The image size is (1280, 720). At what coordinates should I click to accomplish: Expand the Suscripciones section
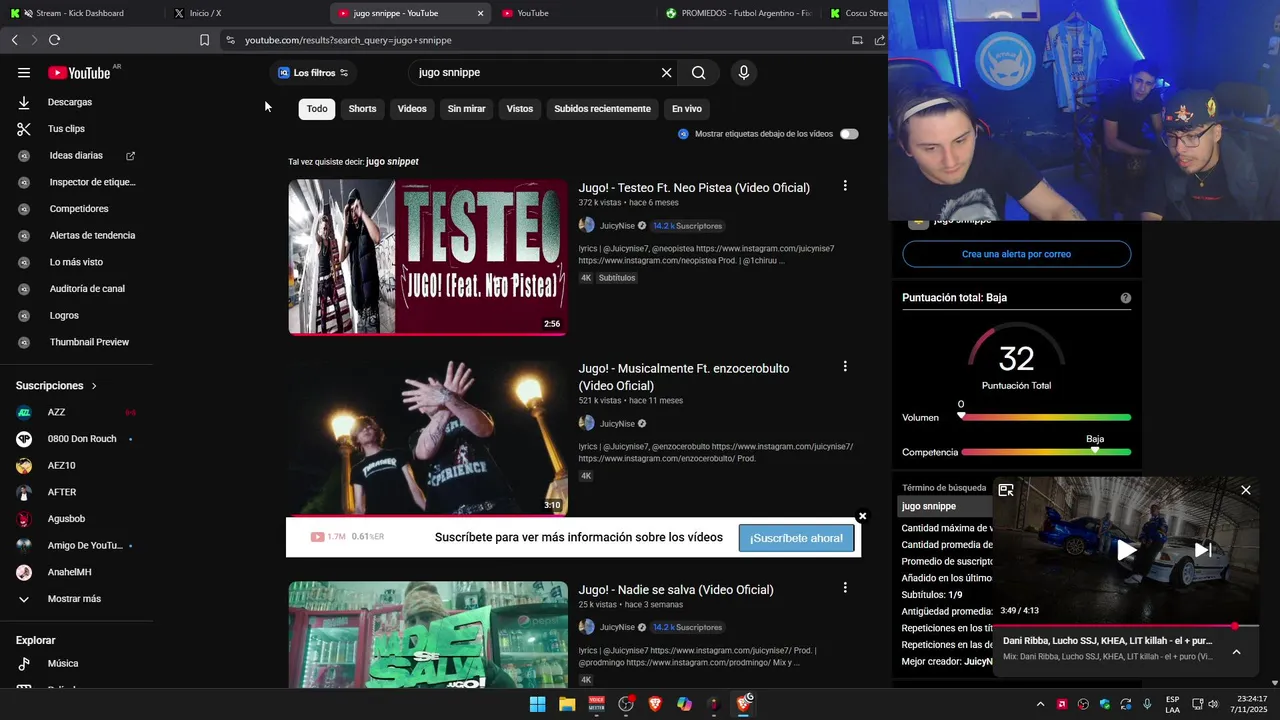coord(57,385)
